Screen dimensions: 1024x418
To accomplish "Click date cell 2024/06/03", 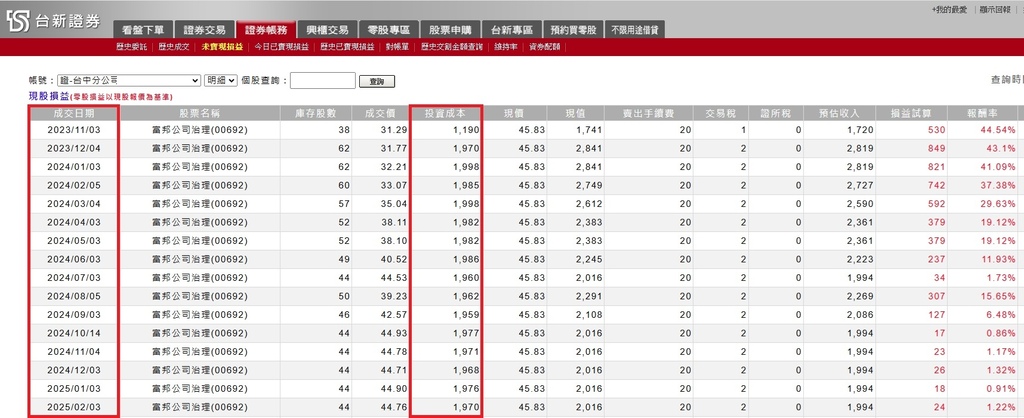I will (x=74, y=259).
